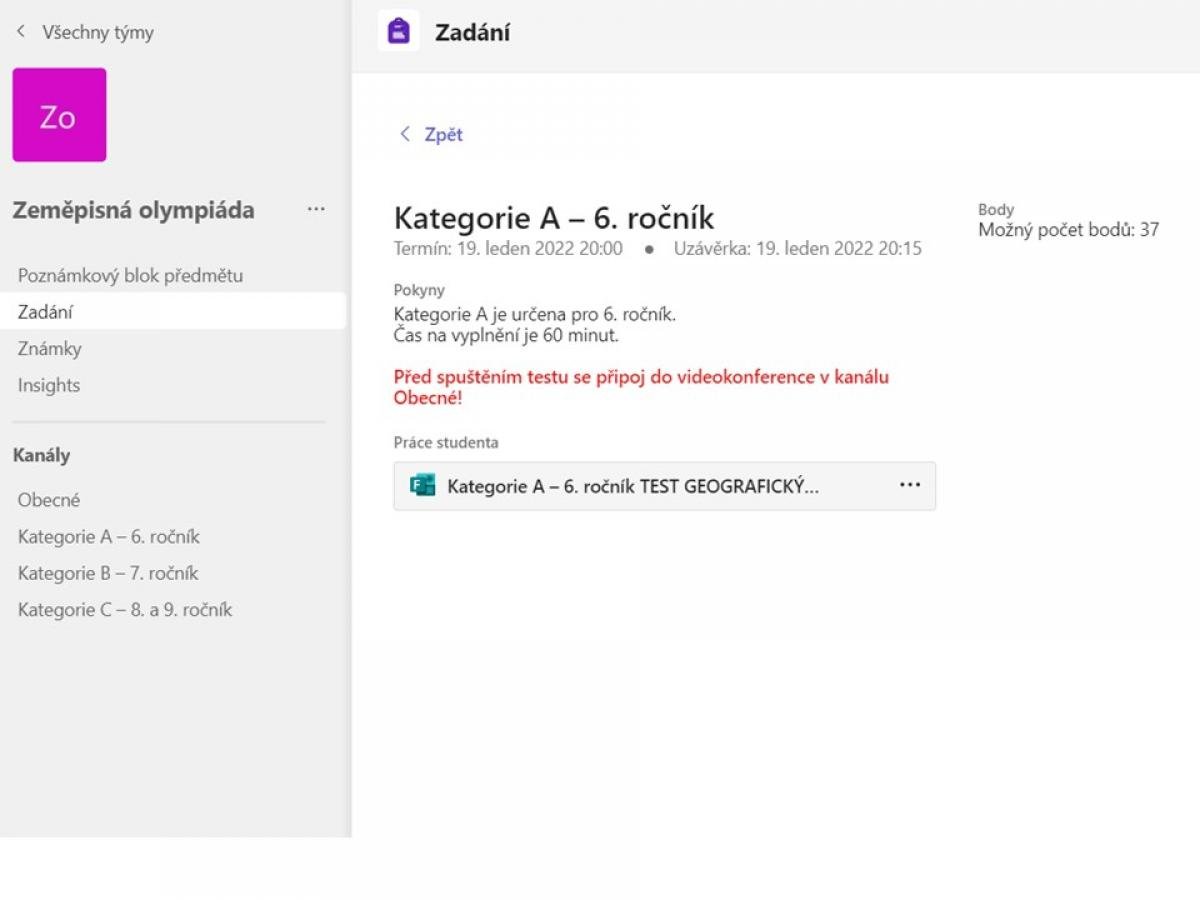Open channel Kategorie B – 7. ročník
Image resolution: width=1200 pixels, height=900 pixels.
pos(107,573)
